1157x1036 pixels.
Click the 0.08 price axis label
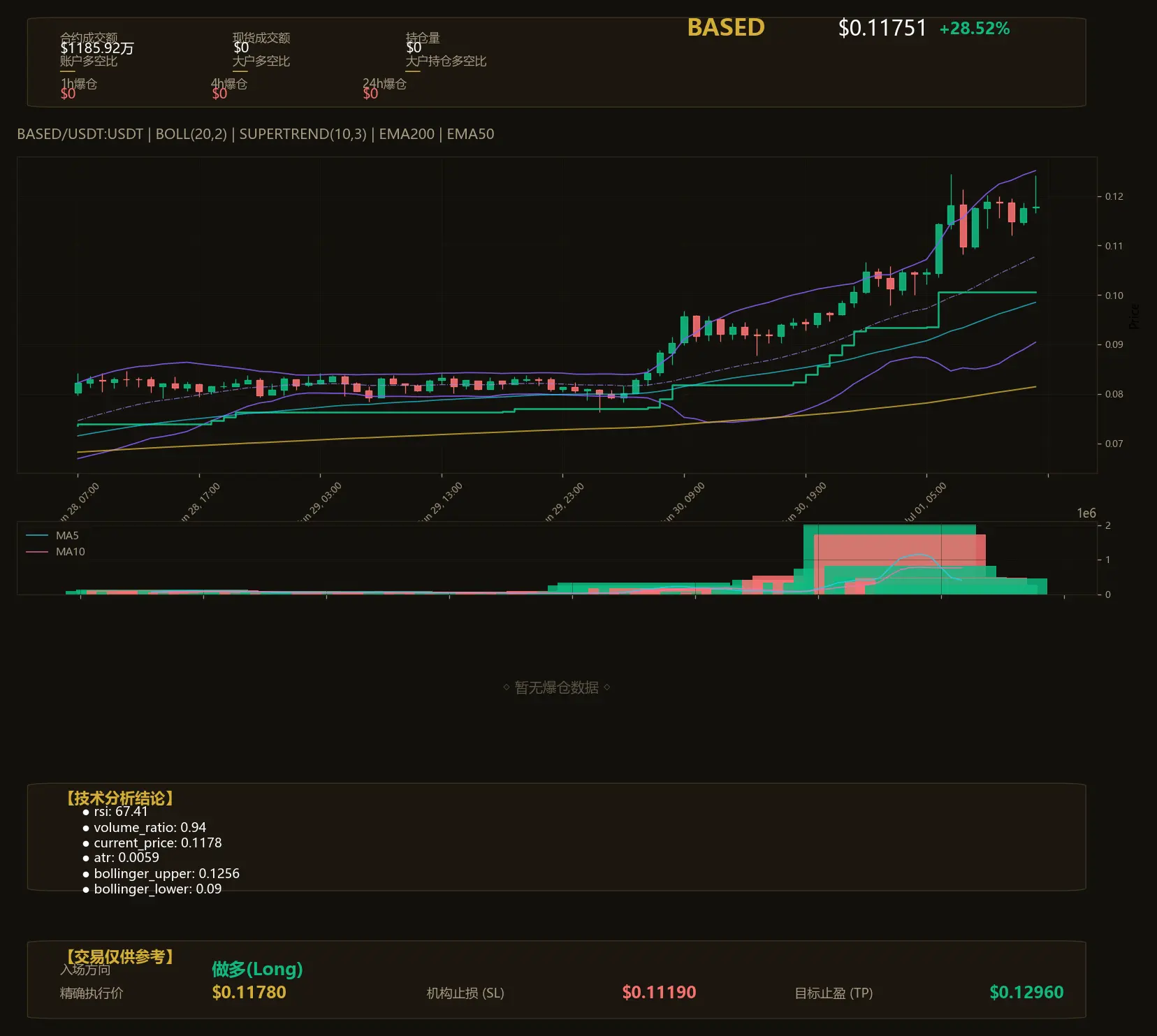1114,394
